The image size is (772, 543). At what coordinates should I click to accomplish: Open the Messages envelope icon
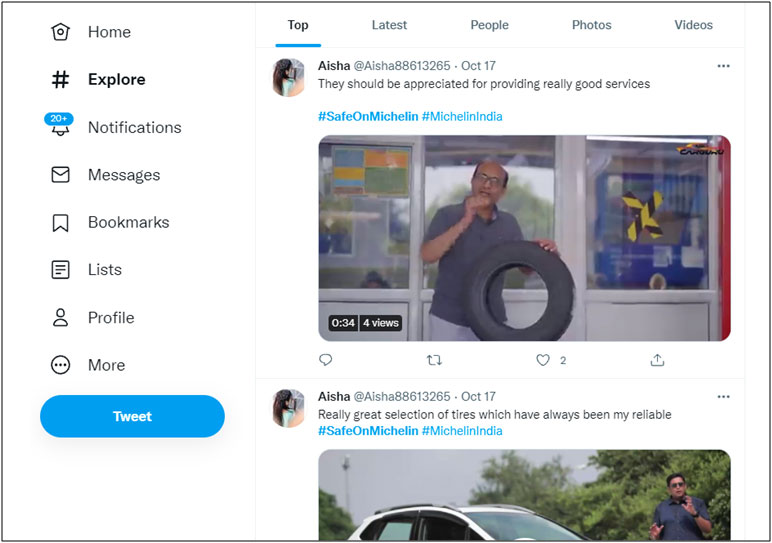(x=61, y=175)
